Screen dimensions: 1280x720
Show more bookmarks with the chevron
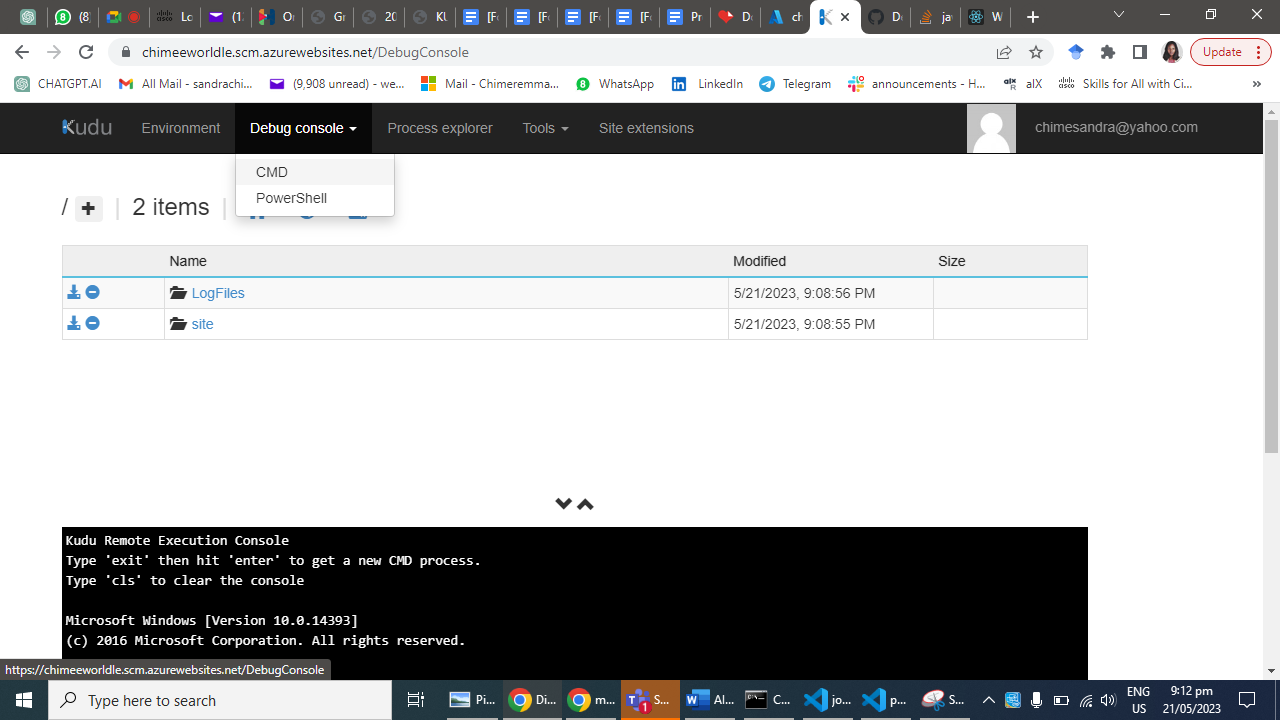click(1256, 84)
